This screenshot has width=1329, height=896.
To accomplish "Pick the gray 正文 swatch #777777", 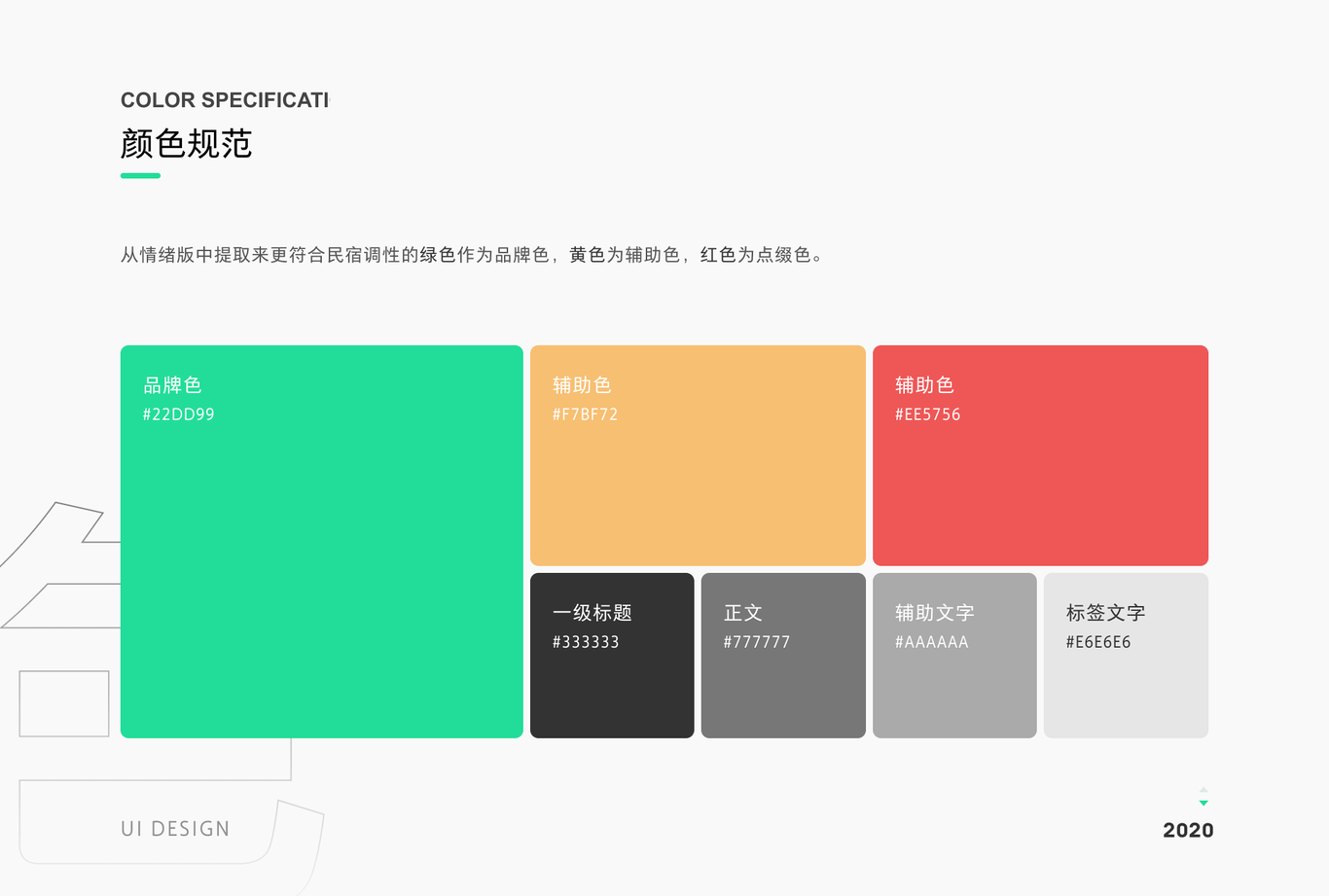I will click(783, 656).
